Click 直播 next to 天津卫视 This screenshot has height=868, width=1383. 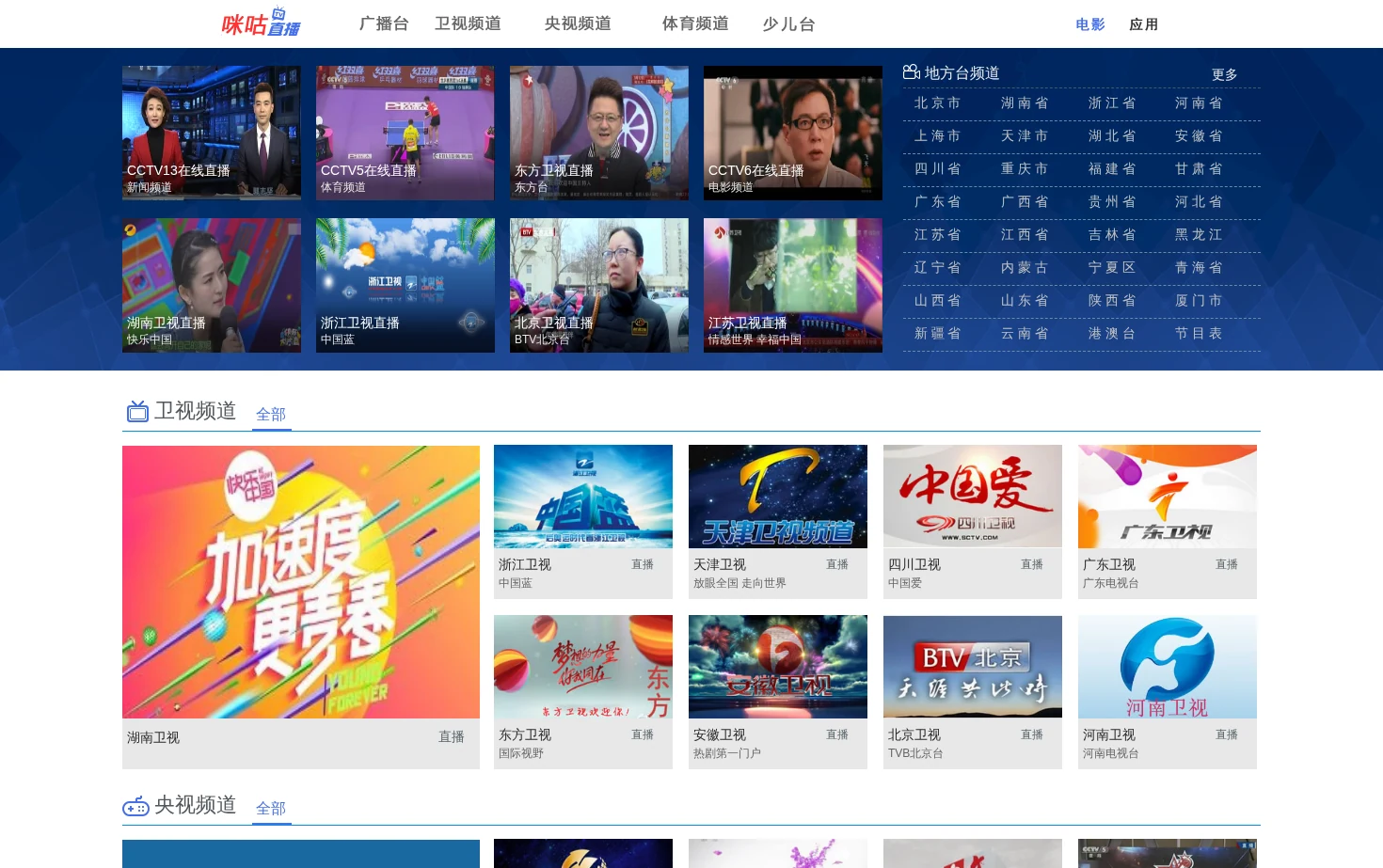(x=837, y=564)
